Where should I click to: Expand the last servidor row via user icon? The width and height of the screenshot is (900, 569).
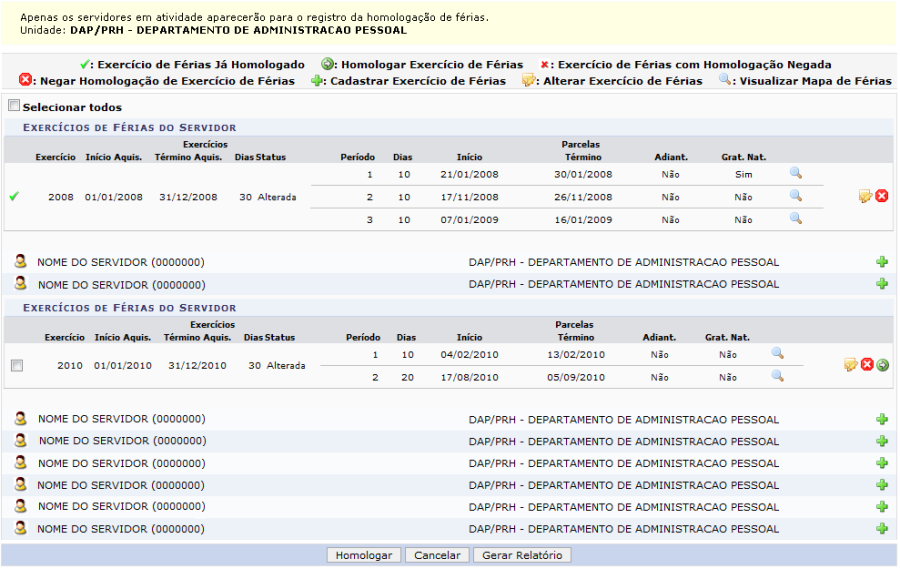pyautogui.click(x=20, y=528)
